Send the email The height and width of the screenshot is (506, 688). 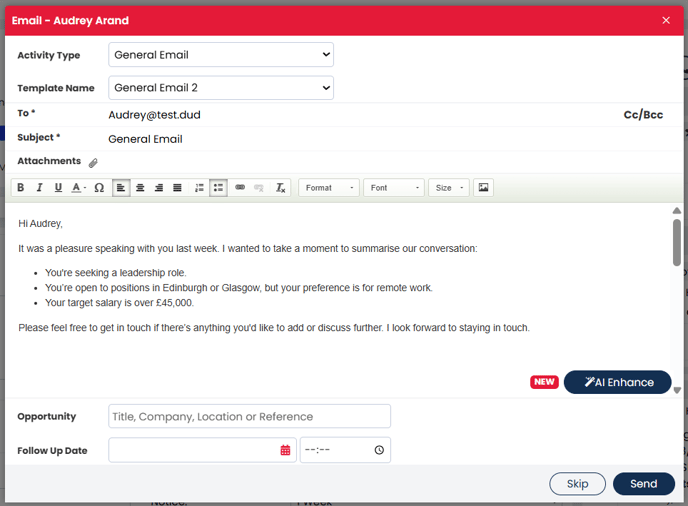644,484
